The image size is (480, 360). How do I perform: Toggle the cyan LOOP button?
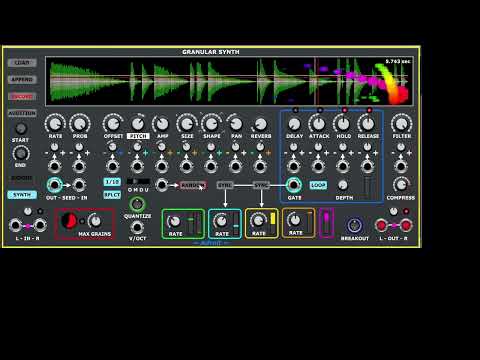click(318, 185)
